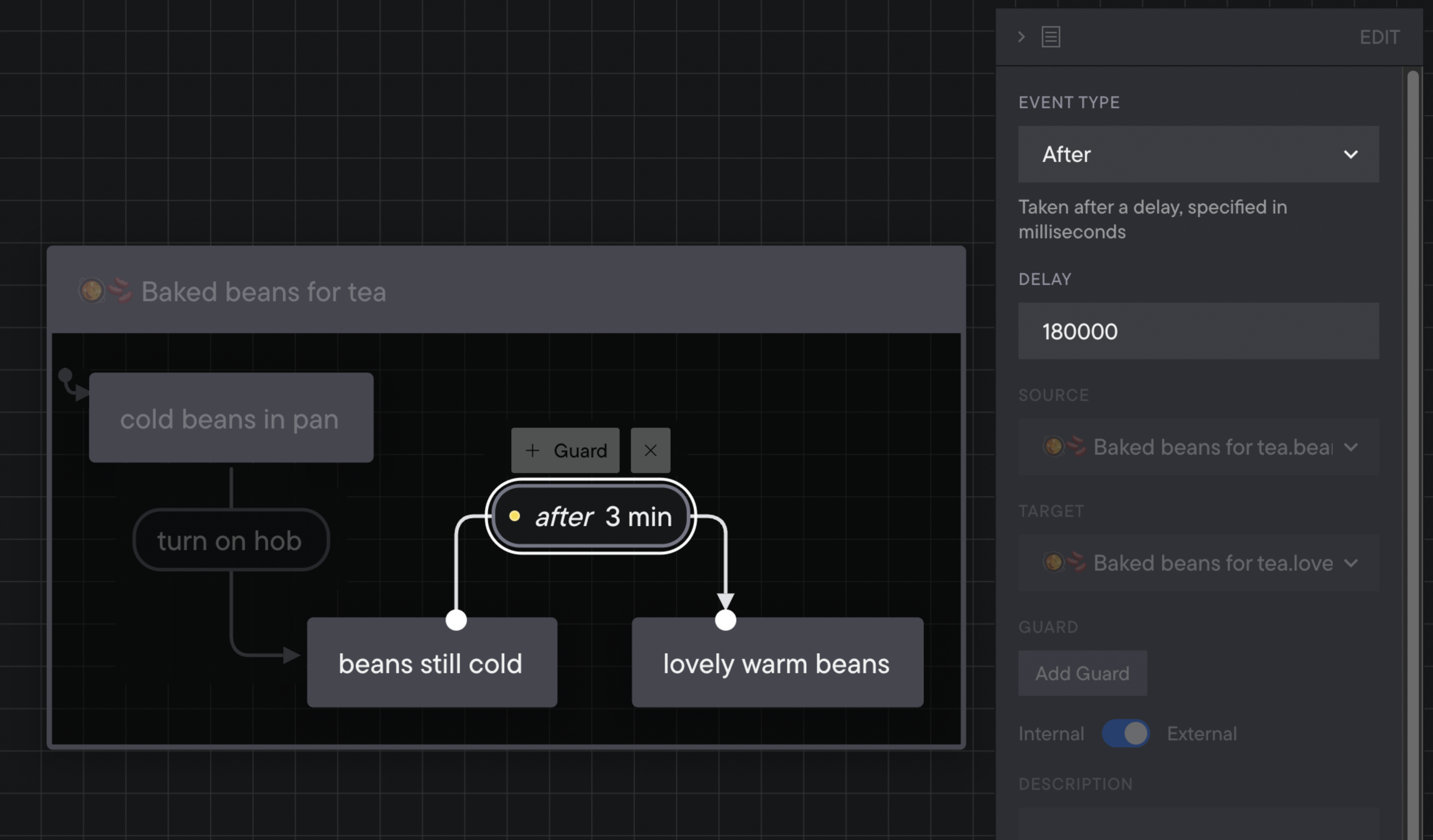Collapse the right edit panel via the chevron
This screenshot has height=840, width=1433.
click(x=1021, y=37)
